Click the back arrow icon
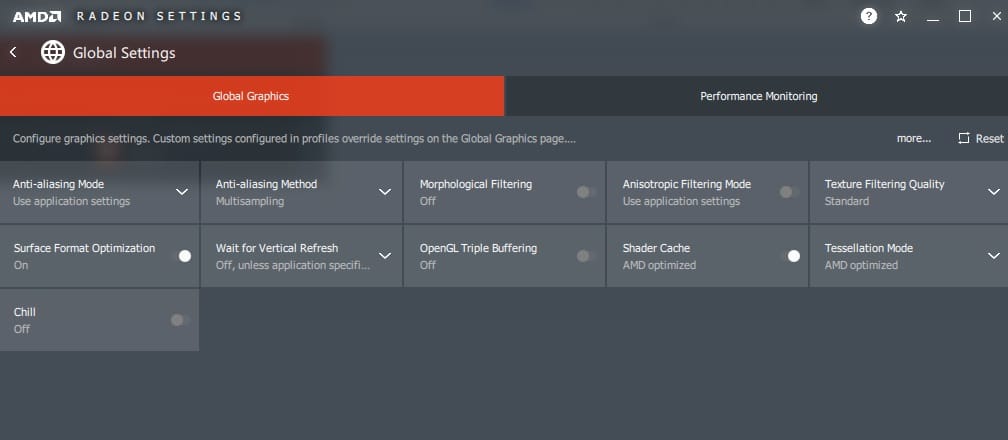The width and height of the screenshot is (1008, 440). pos(13,52)
